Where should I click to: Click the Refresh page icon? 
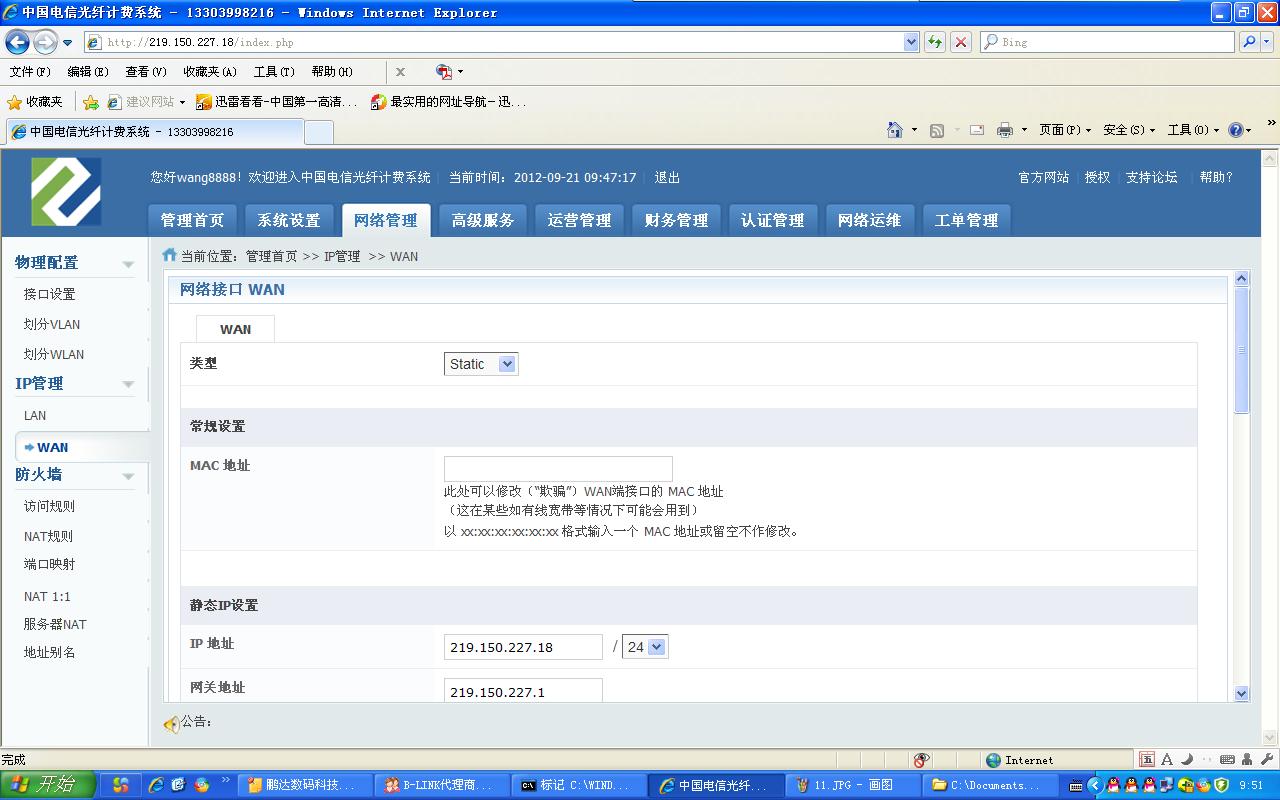935,42
